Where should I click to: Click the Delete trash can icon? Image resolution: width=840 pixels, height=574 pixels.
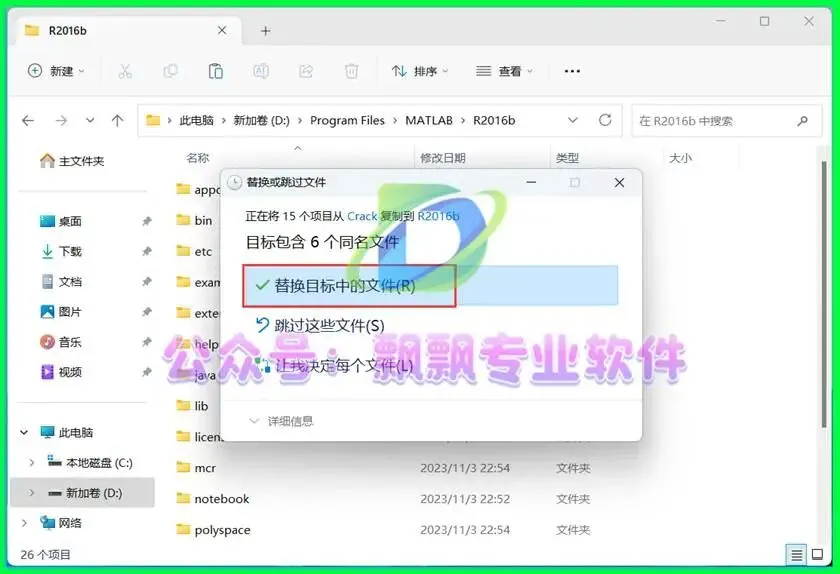click(x=351, y=71)
